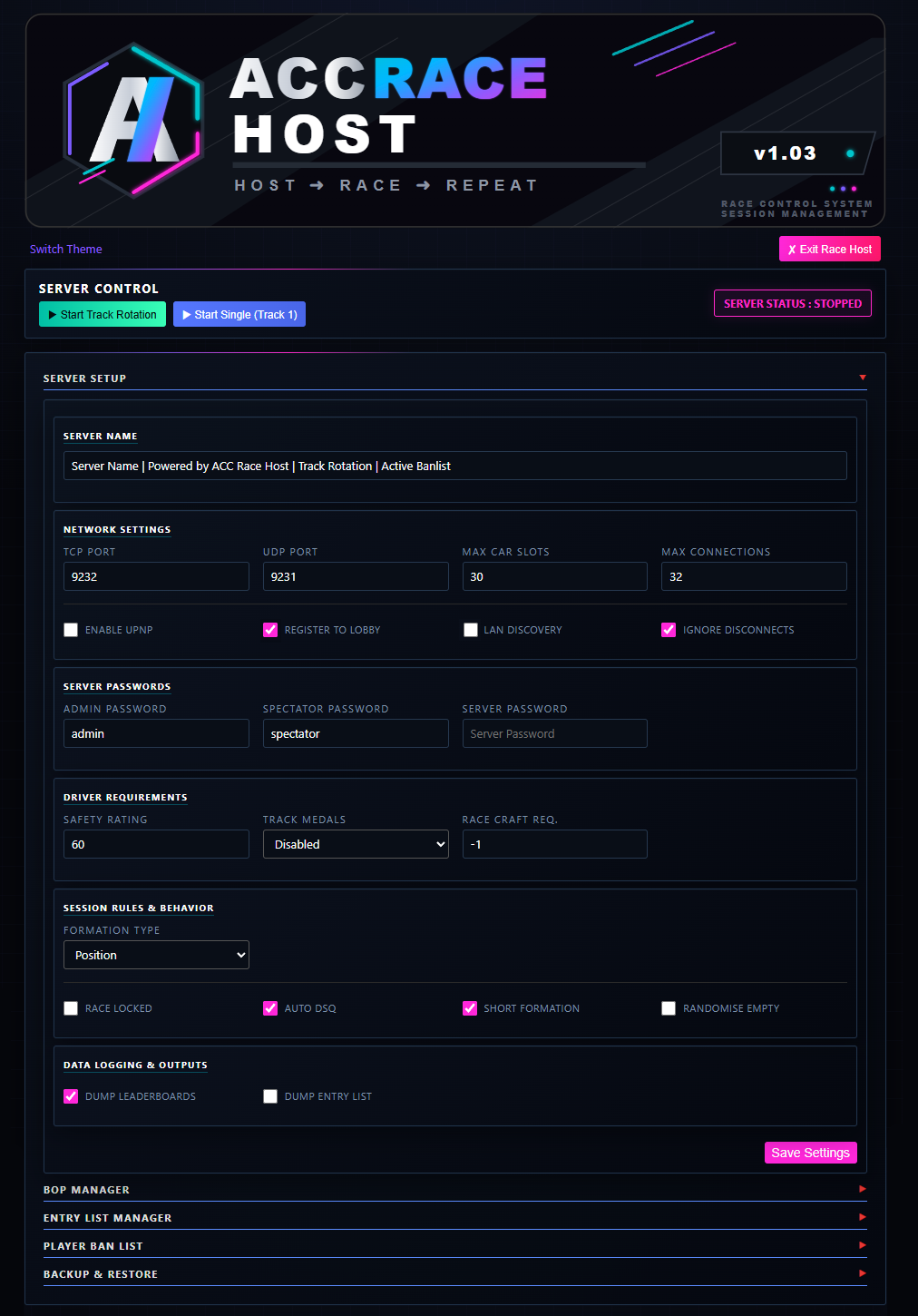This screenshot has width=918, height=1316.
Task: Click the 'SERVER PASSWORDS' heading
Action: click(117, 686)
